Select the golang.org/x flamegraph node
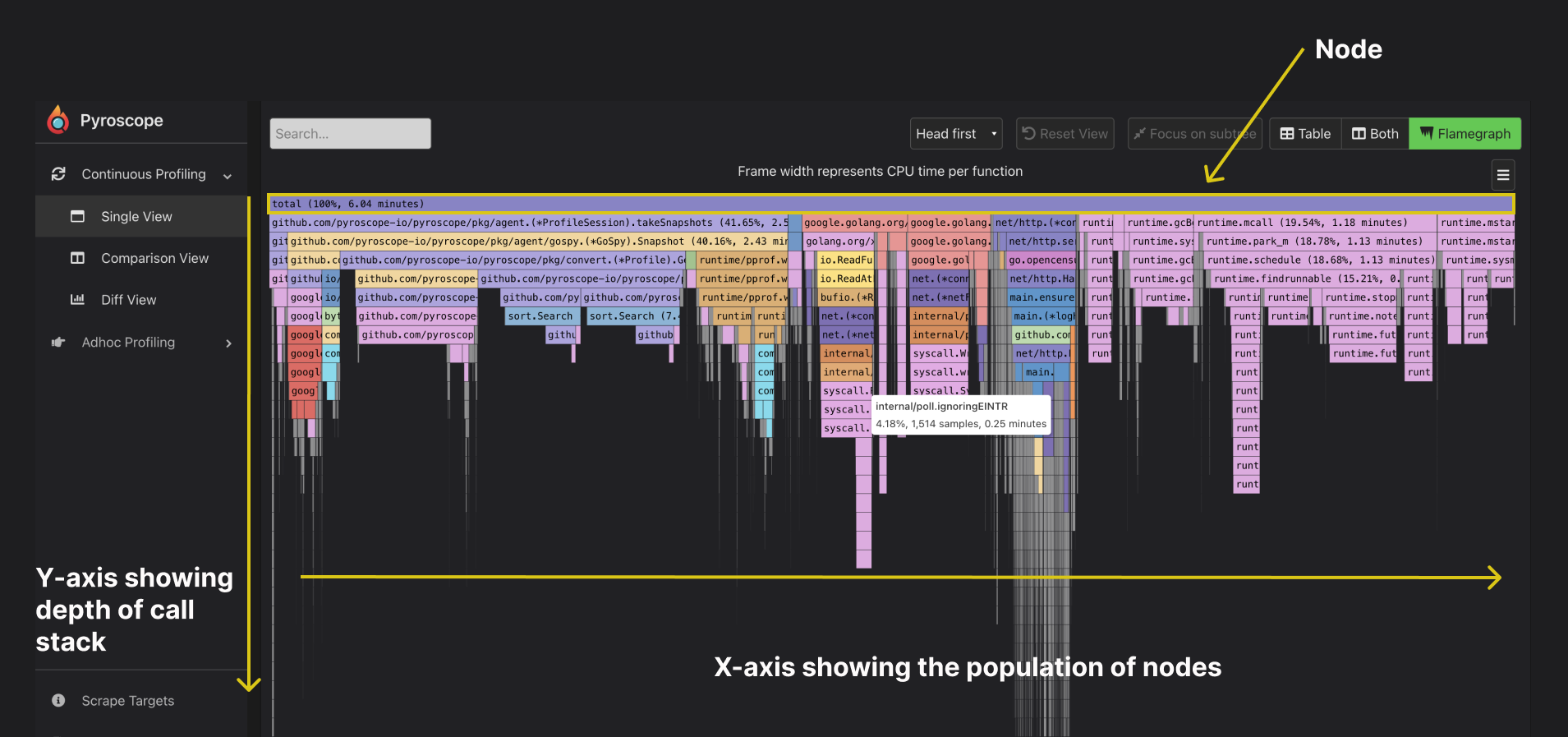 click(839, 242)
